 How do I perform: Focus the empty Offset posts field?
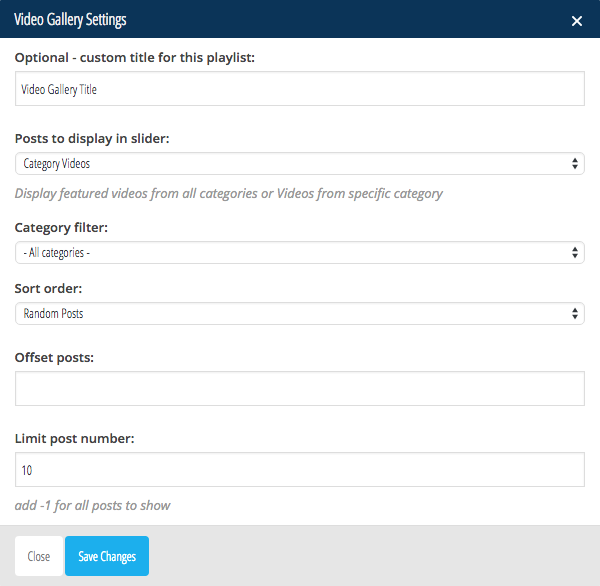[x=300, y=388]
